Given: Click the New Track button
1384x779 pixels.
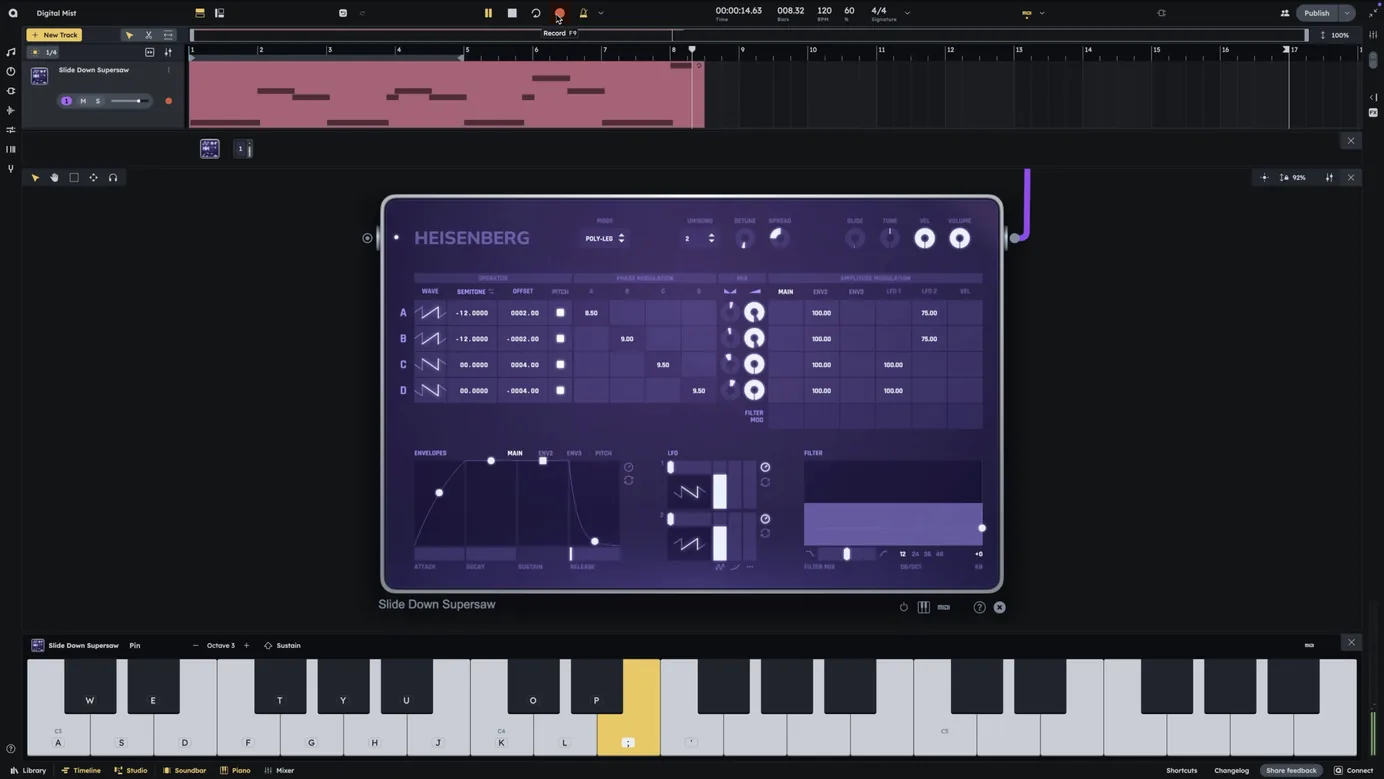Looking at the screenshot, I should click(54, 35).
